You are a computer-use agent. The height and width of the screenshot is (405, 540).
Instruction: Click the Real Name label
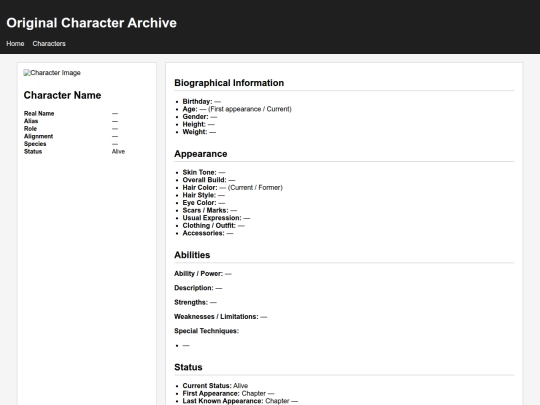pyautogui.click(x=39, y=113)
